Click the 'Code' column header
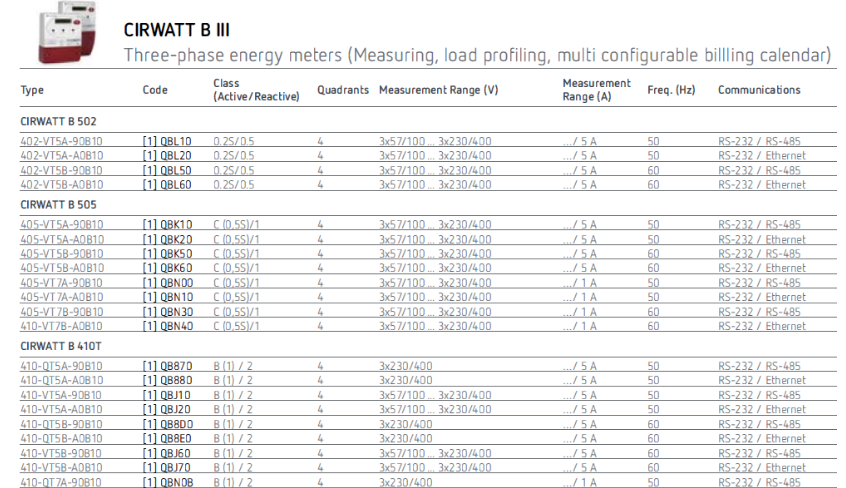 point(155,90)
